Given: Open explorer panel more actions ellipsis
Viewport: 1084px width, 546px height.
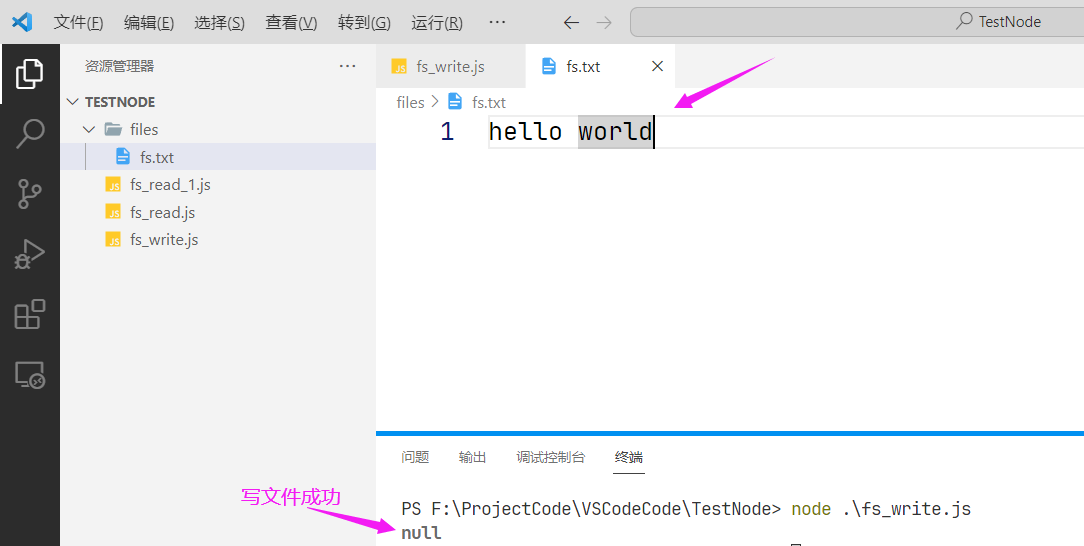Looking at the screenshot, I should click(347, 66).
